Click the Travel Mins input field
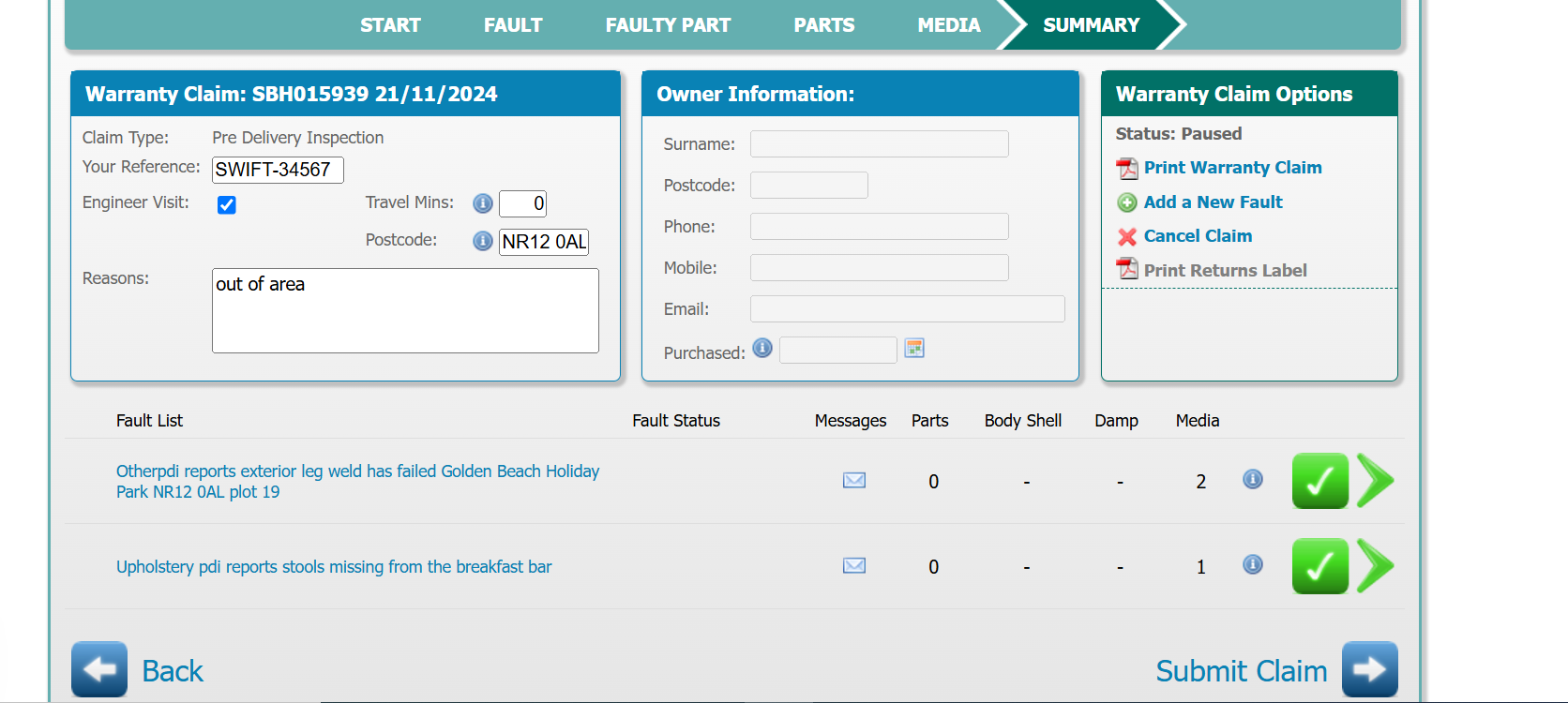 tap(522, 203)
